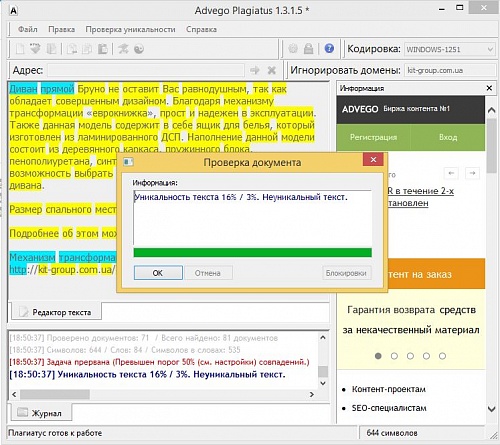Open help with the blue question icon
The width and height of the screenshot is (500, 445).
click(x=329, y=49)
